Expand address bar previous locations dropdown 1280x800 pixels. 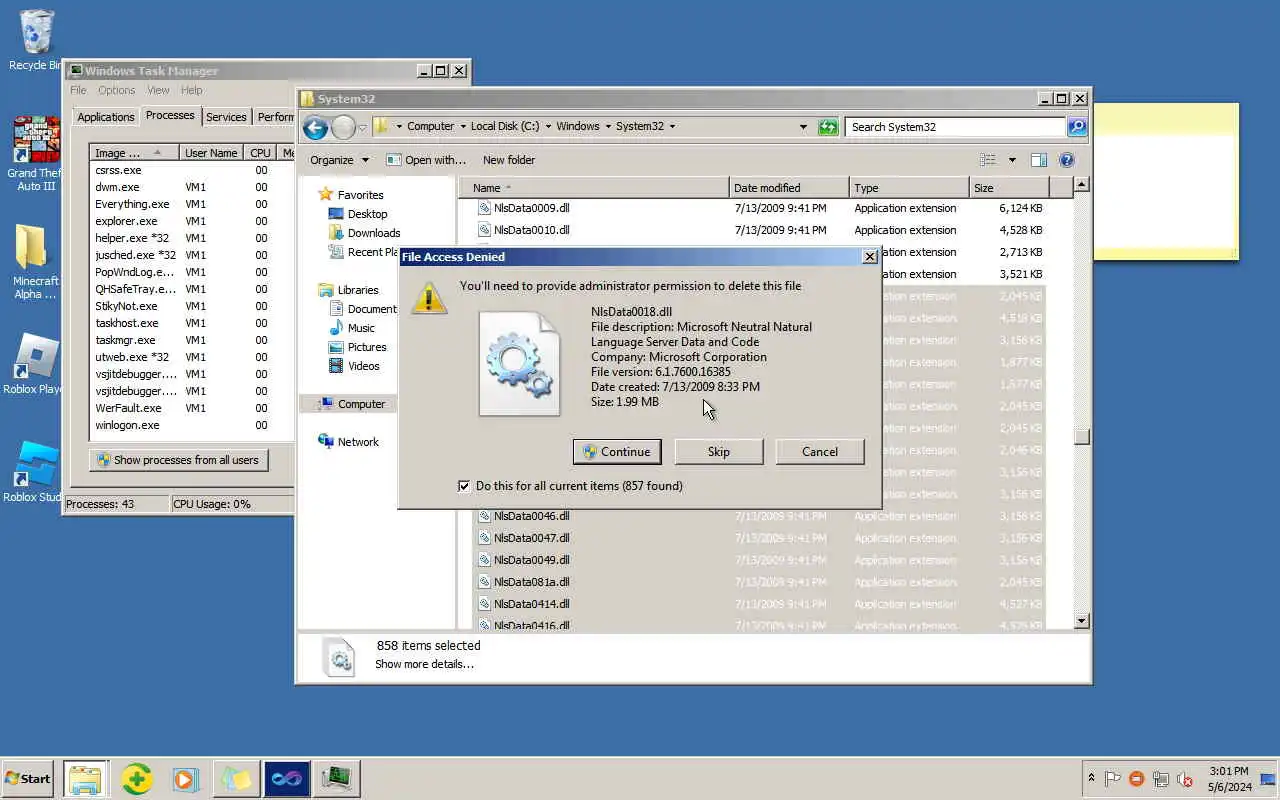click(x=803, y=127)
